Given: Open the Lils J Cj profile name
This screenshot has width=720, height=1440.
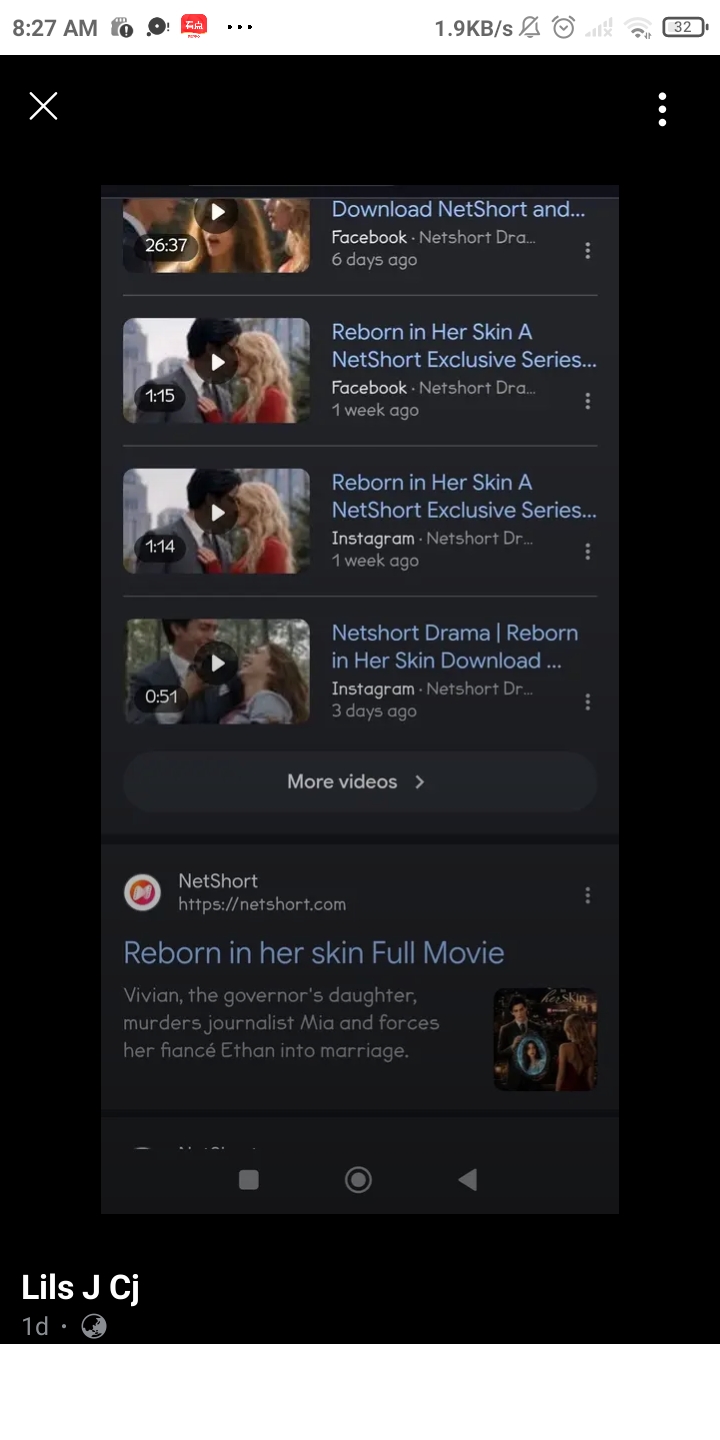Looking at the screenshot, I should [x=80, y=1288].
